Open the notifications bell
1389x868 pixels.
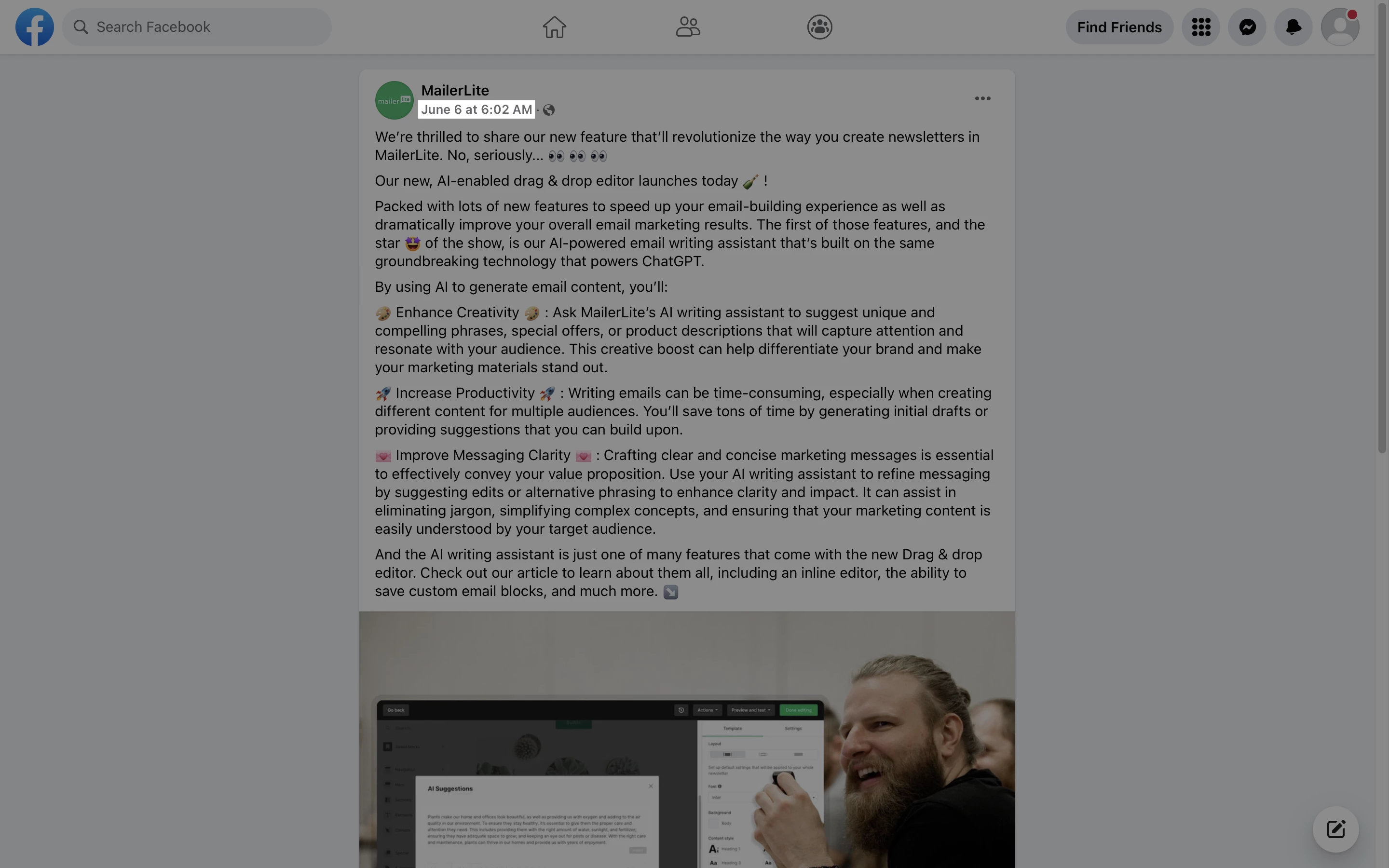tap(1293, 27)
